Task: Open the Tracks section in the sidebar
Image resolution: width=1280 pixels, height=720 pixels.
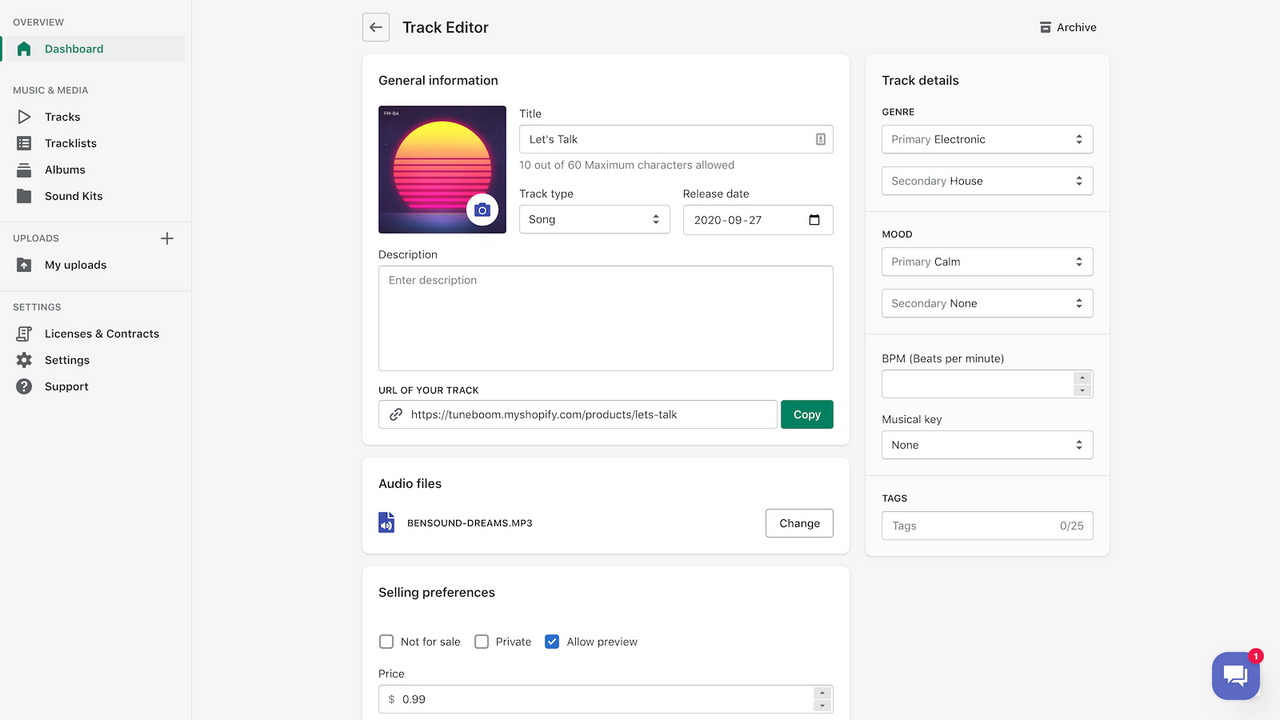Action: 61,116
